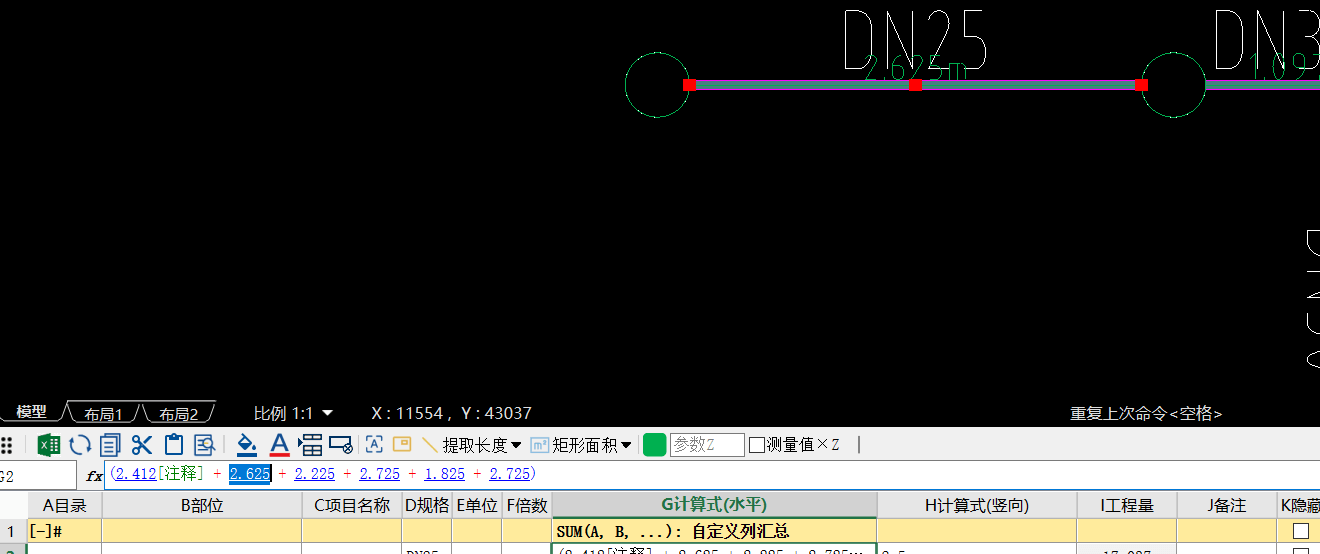Image resolution: width=1320 pixels, height=554 pixels.
Task: Click the refresh arrows icon
Action: click(80, 445)
